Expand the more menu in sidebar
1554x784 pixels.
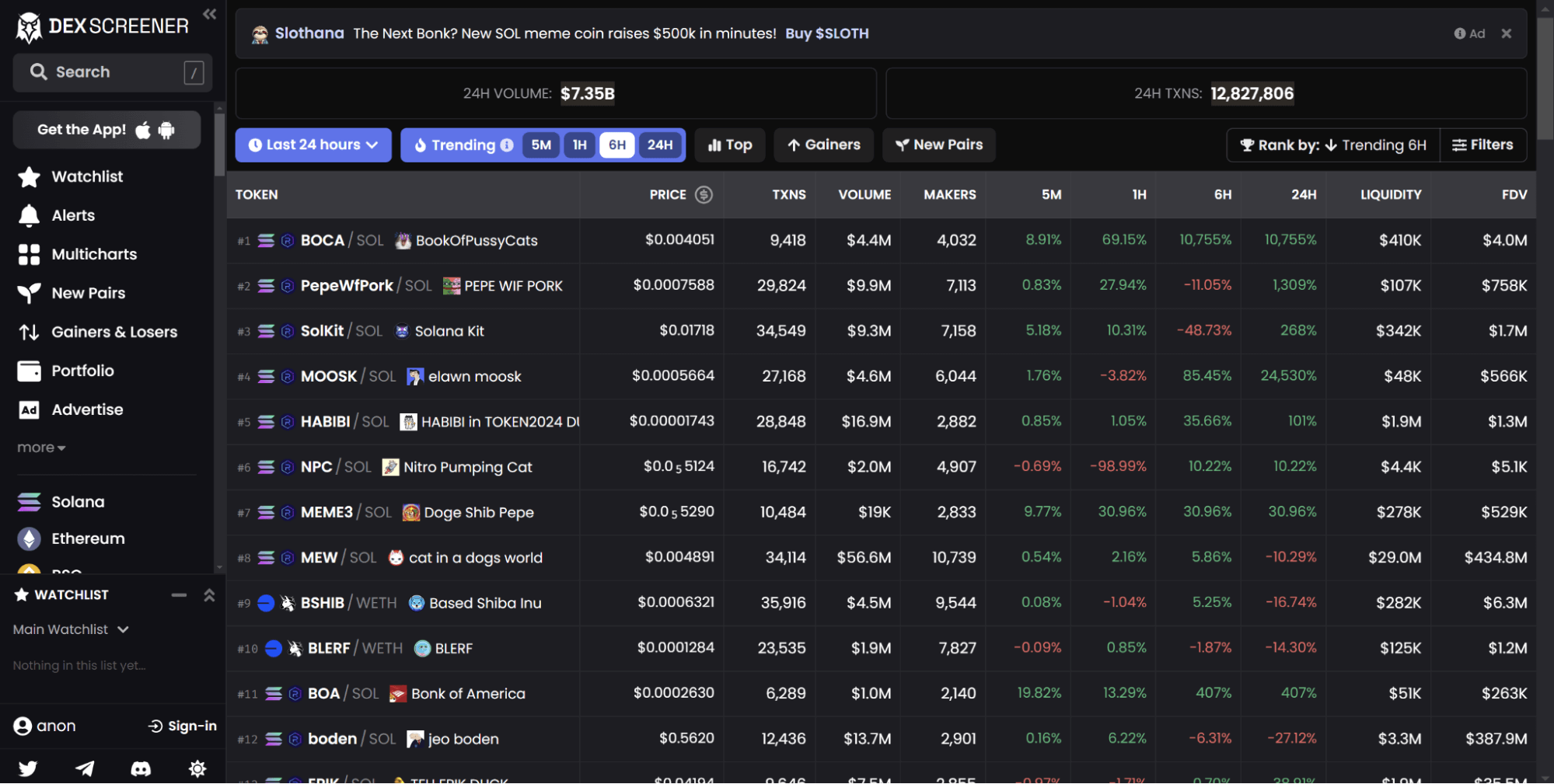tap(41, 448)
